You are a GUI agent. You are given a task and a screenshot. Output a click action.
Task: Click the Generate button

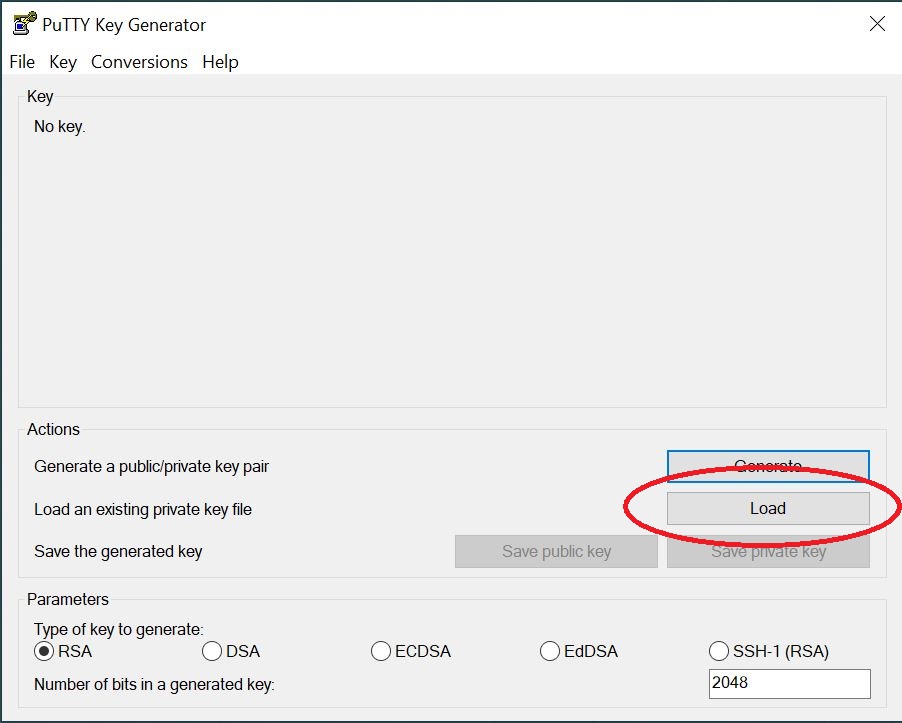point(768,466)
